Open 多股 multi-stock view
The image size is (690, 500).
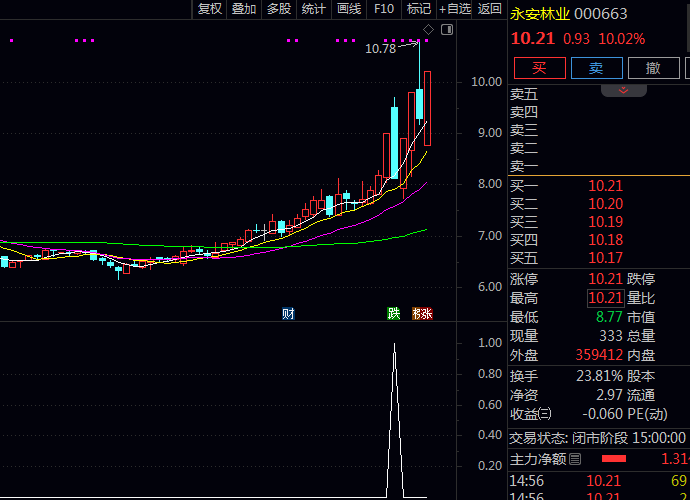[x=279, y=9]
